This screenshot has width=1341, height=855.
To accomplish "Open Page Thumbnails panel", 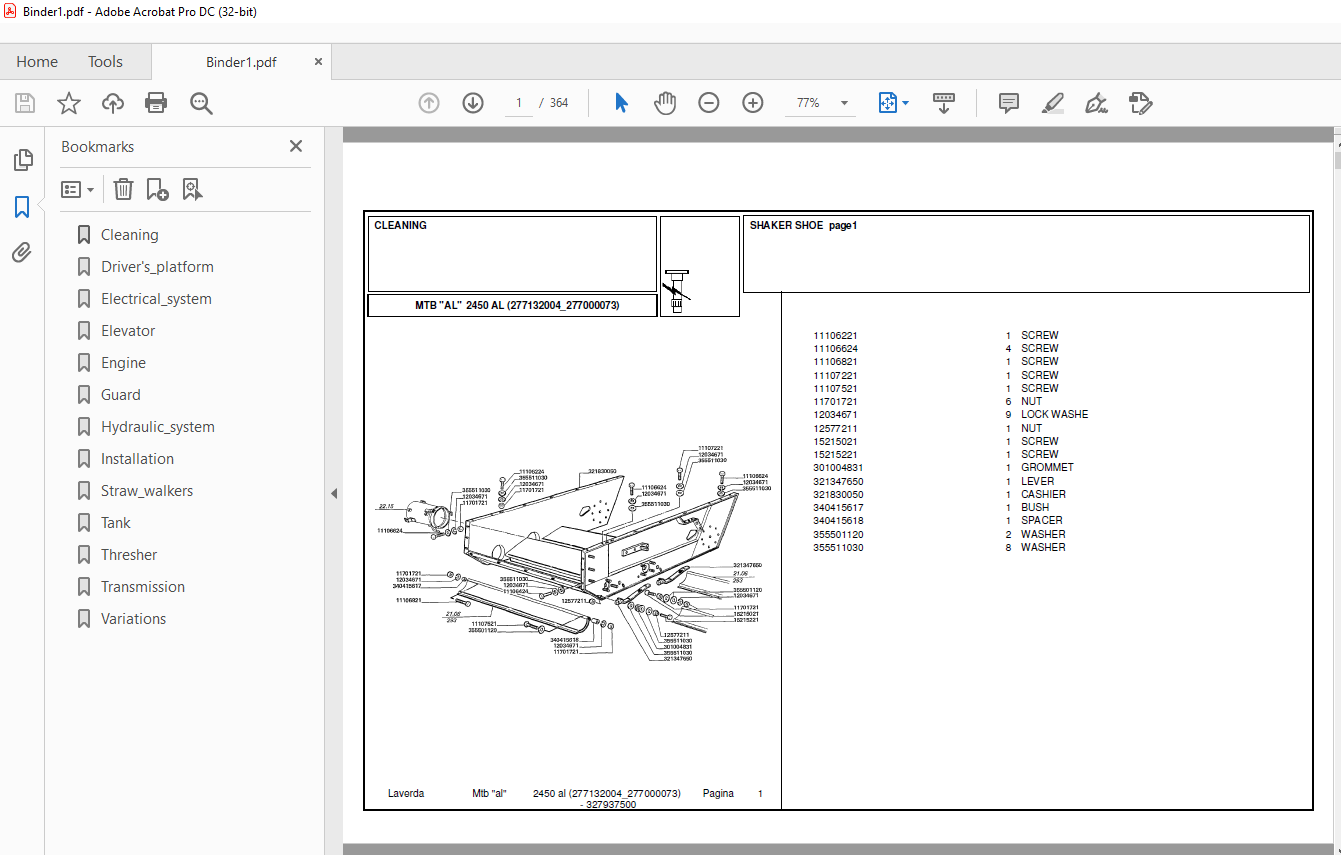I will (x=22, y=160).
